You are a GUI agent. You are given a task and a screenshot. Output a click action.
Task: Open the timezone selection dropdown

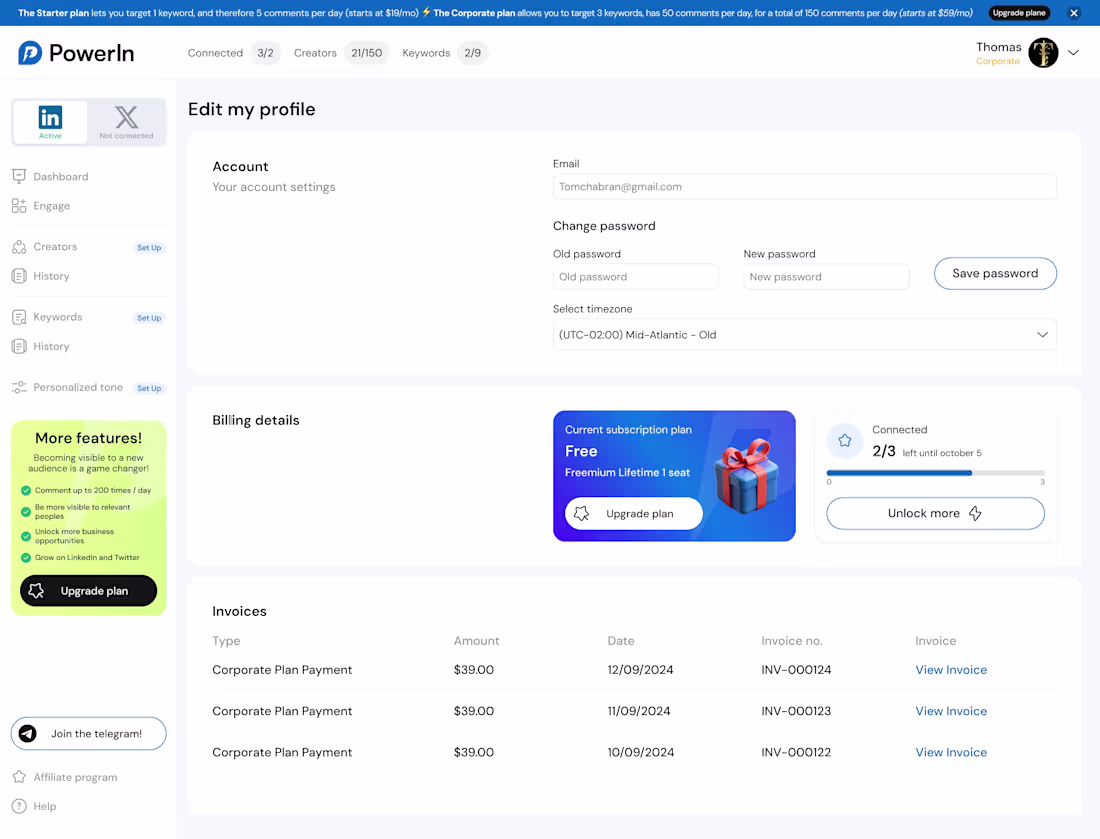804,334
